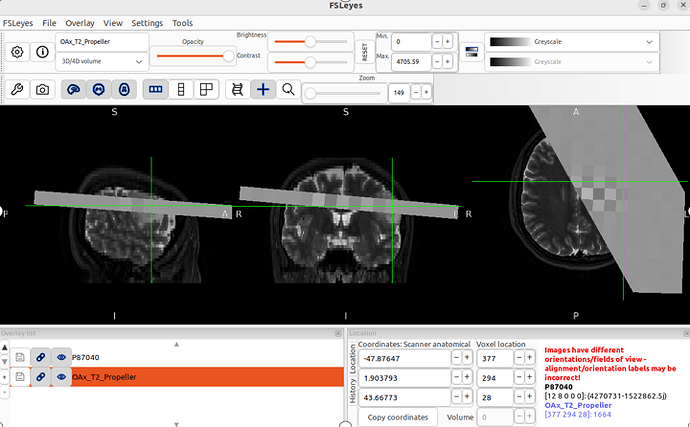The image size is (690, 427).
Task: Close the Location panel
Action: coord(686,333)
